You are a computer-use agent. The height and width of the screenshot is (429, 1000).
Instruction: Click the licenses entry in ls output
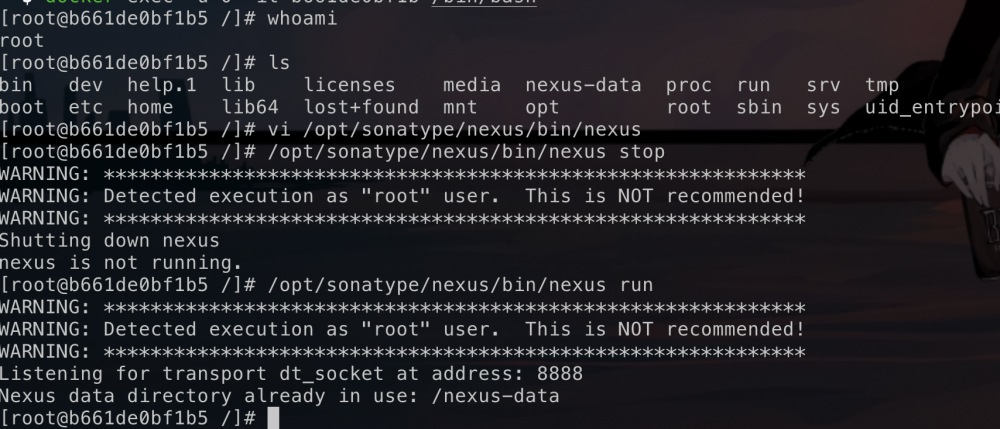pyautogui.click(x=349, y=86)
